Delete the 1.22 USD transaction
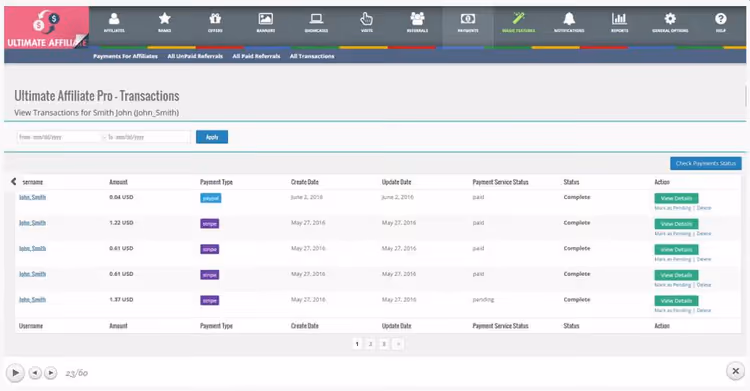Viewport: 750px width, 391px height. 704,234
